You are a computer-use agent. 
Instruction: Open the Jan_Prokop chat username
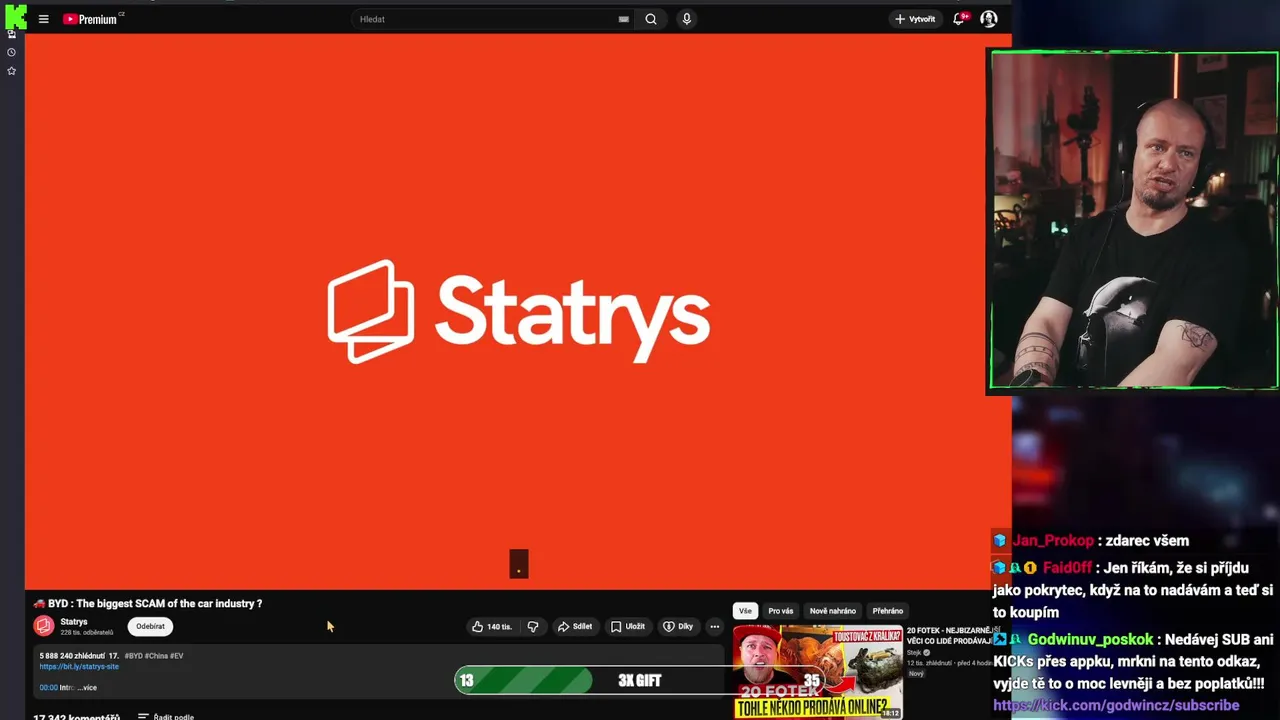(1053, 541)
